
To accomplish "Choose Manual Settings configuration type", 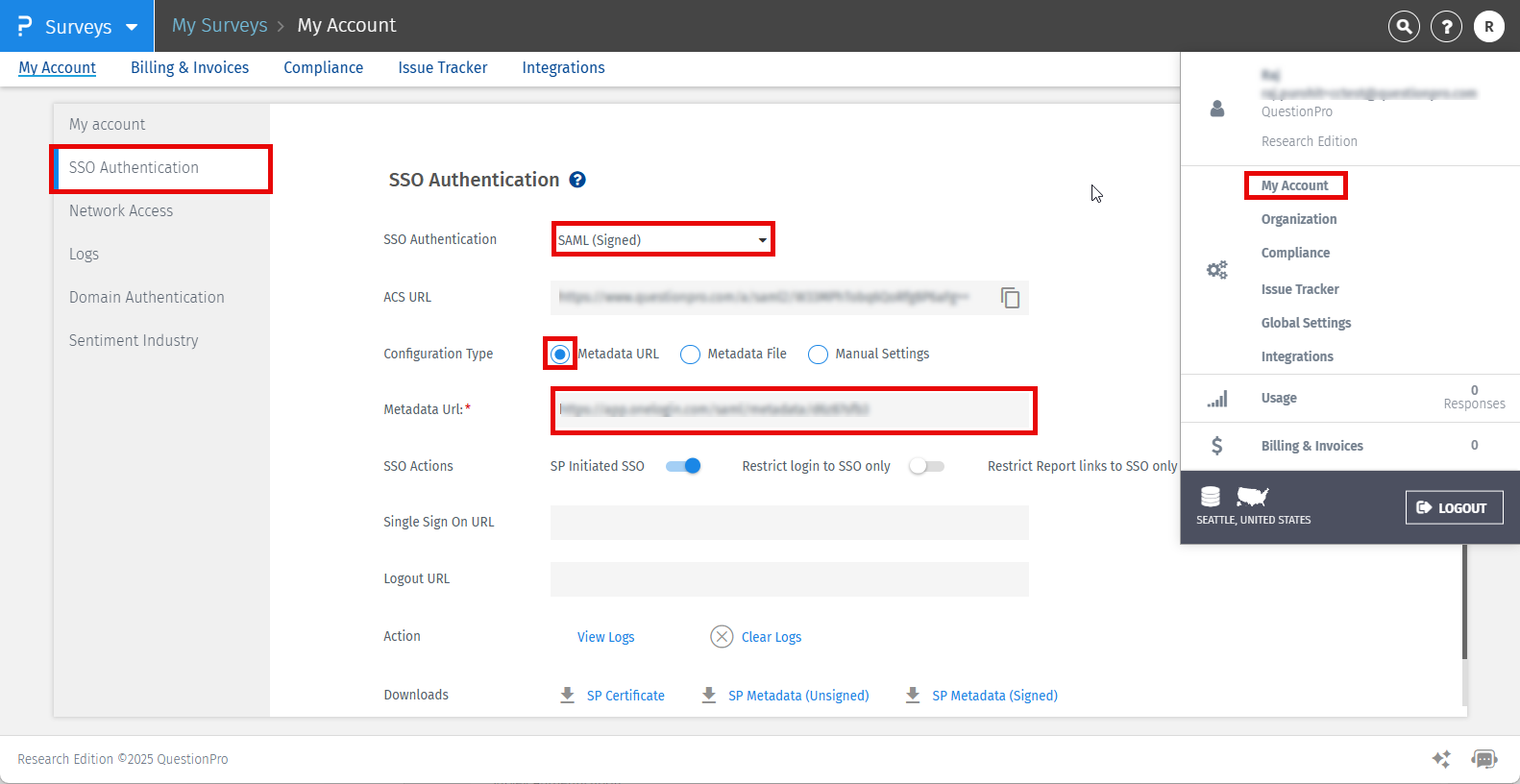I will [818, 355].
